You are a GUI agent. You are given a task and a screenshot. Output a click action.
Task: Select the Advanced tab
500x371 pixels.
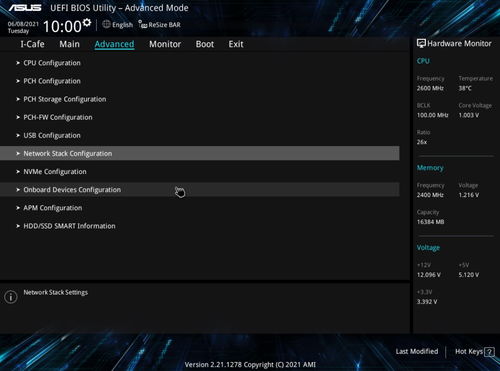coord(114,44)
